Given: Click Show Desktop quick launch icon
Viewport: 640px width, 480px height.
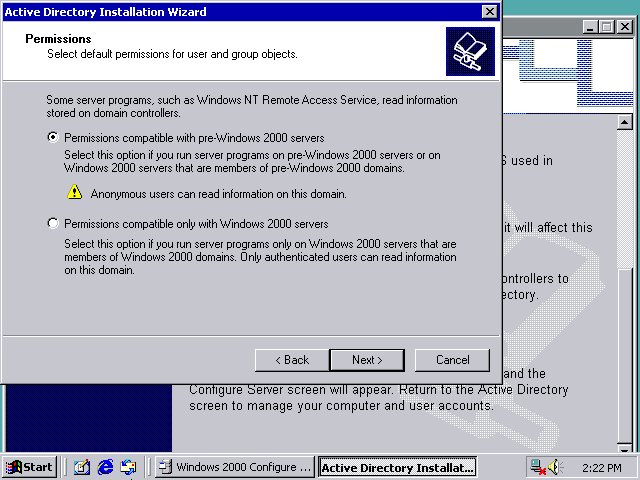Looking at the screenshot, I should [x=82, y=467].
